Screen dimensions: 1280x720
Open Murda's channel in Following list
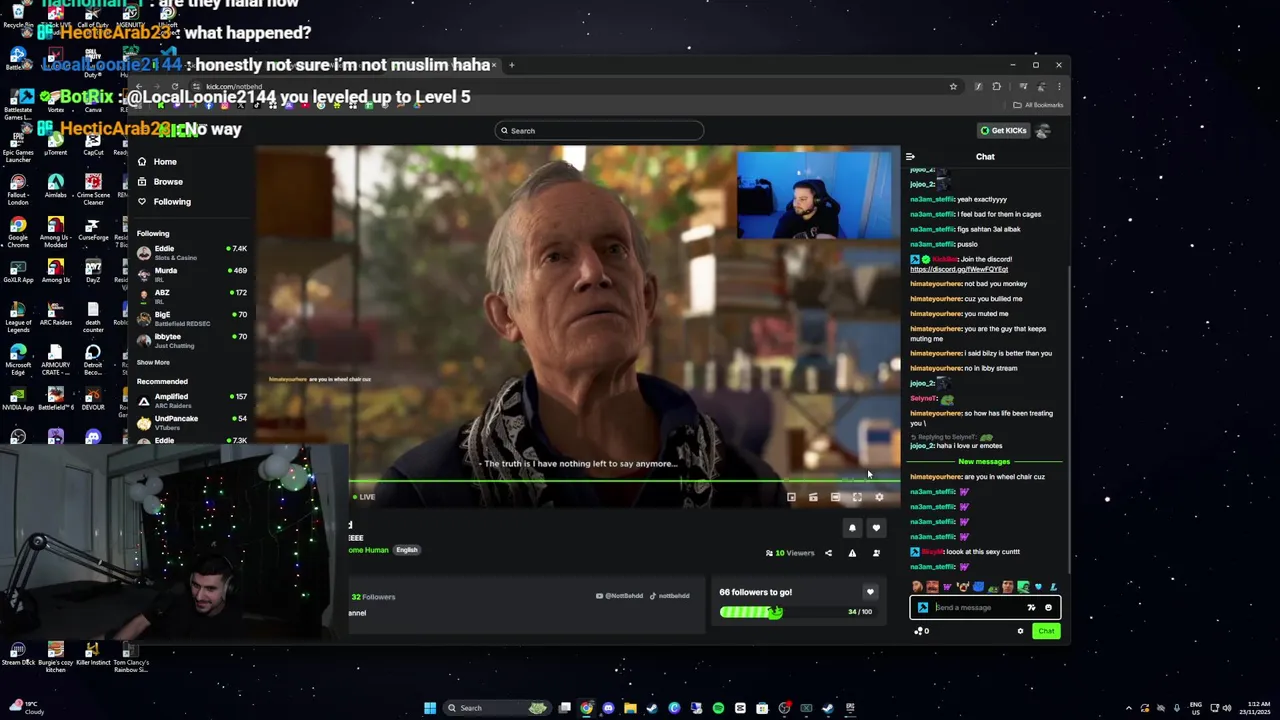tap(192, 274)
